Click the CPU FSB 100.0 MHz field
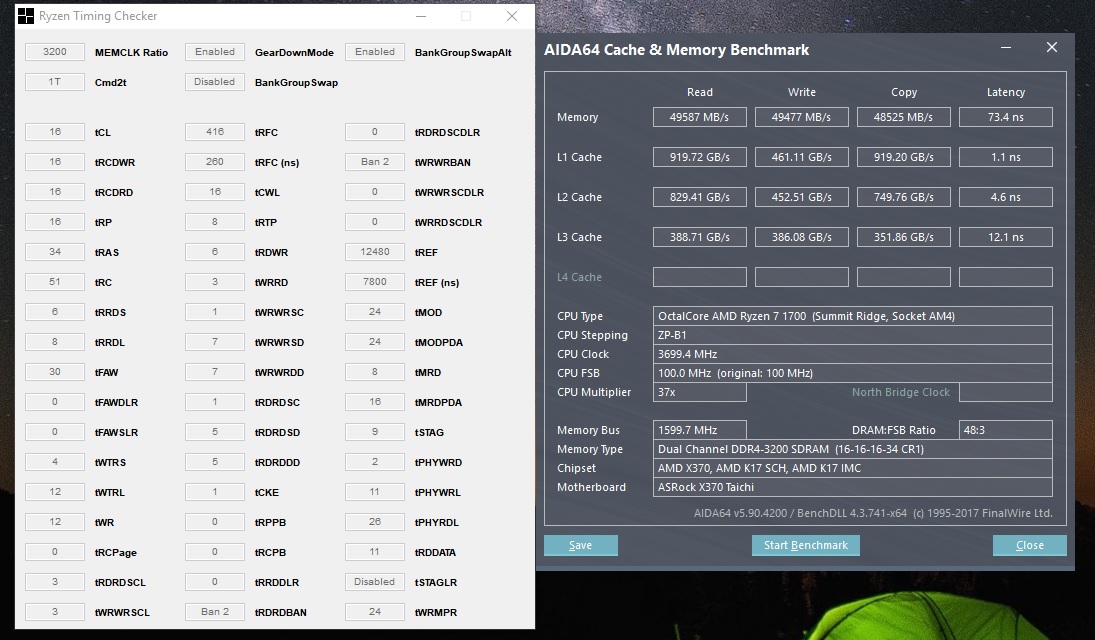 pos(853,373)
